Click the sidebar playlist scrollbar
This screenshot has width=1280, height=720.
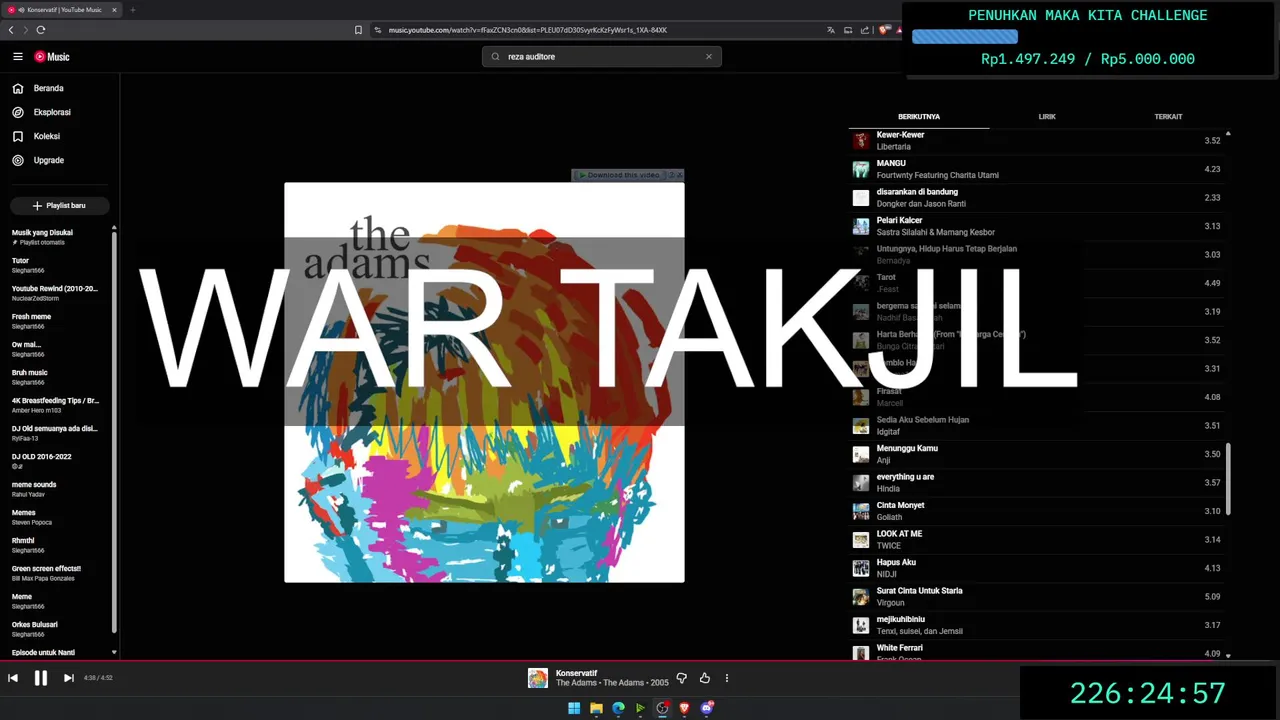pyautogui.click(x=114, y=430)
